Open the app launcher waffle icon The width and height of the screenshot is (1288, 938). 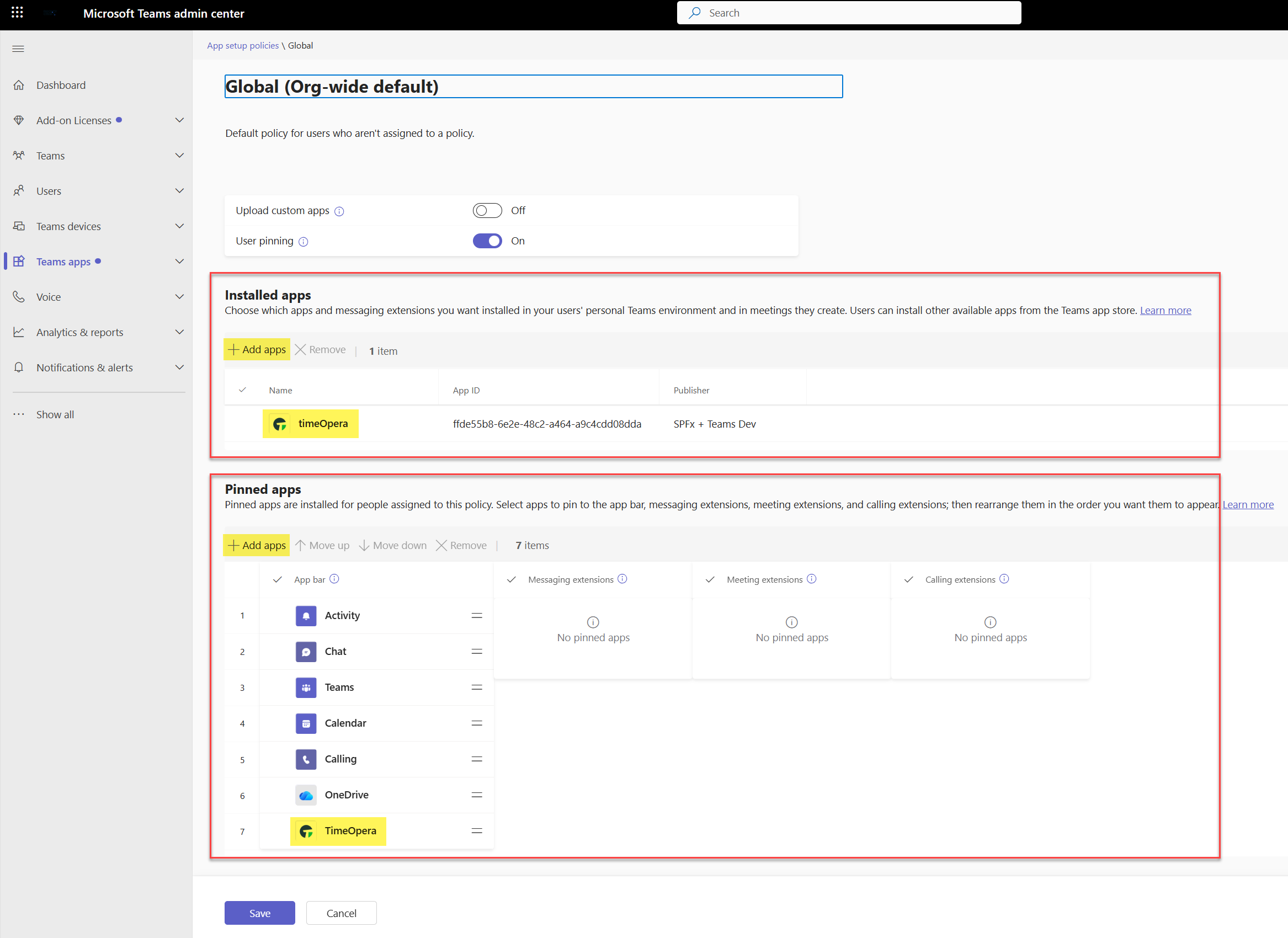pyautogui.click(x=17, y=13)
